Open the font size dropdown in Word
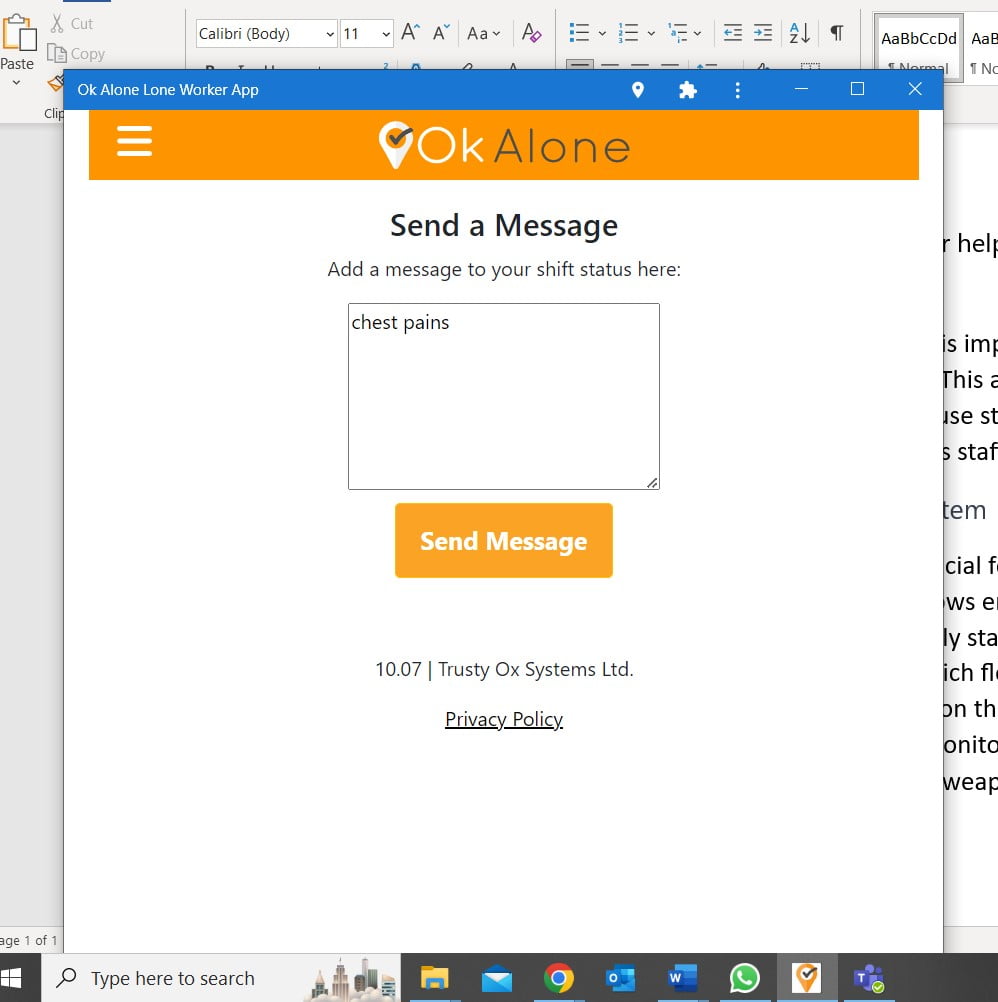The height and width of the screenshot is (1002, 998). point(386,34)
